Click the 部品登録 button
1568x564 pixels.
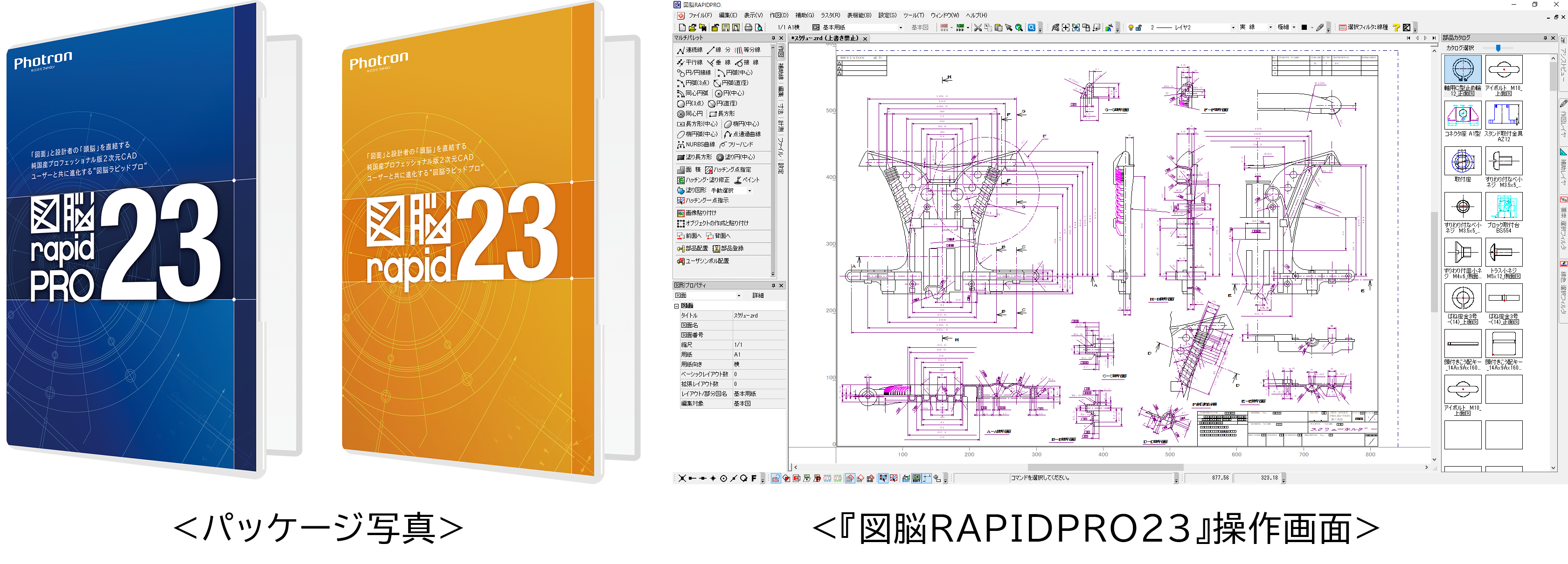coord(728,249)
